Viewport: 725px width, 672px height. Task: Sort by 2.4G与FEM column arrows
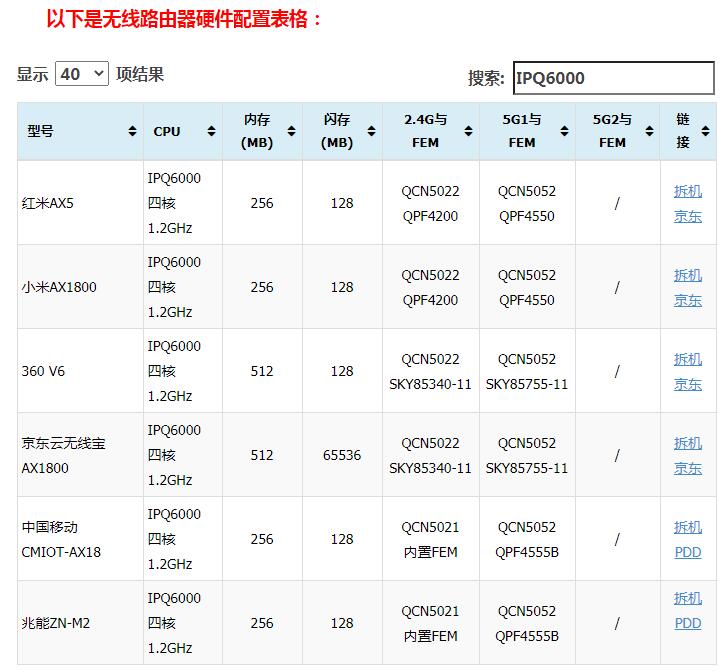[468, 131]
